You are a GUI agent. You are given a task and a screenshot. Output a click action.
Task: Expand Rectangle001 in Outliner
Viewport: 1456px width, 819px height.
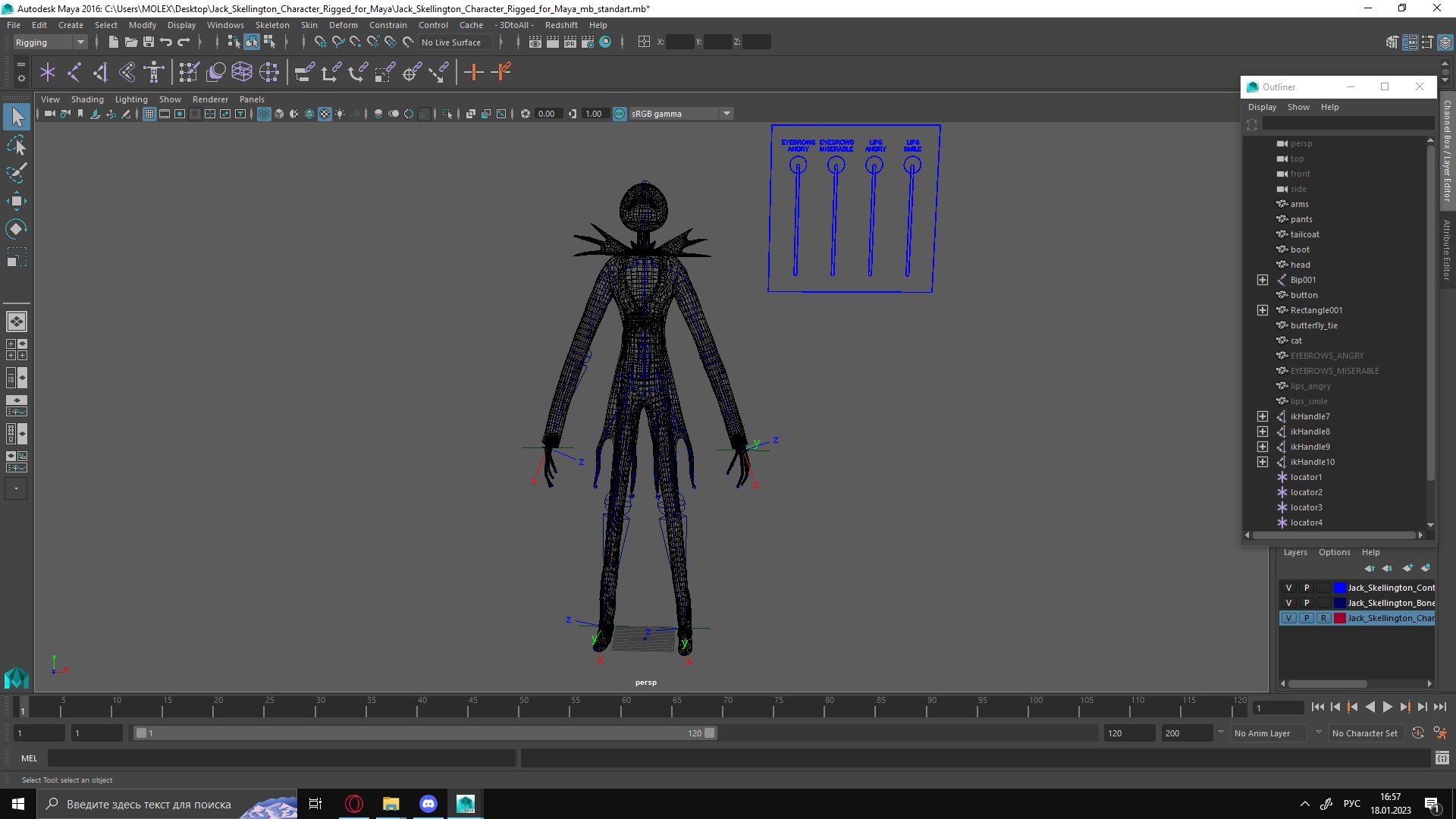pyautogui.click(x=1262, y=310)
